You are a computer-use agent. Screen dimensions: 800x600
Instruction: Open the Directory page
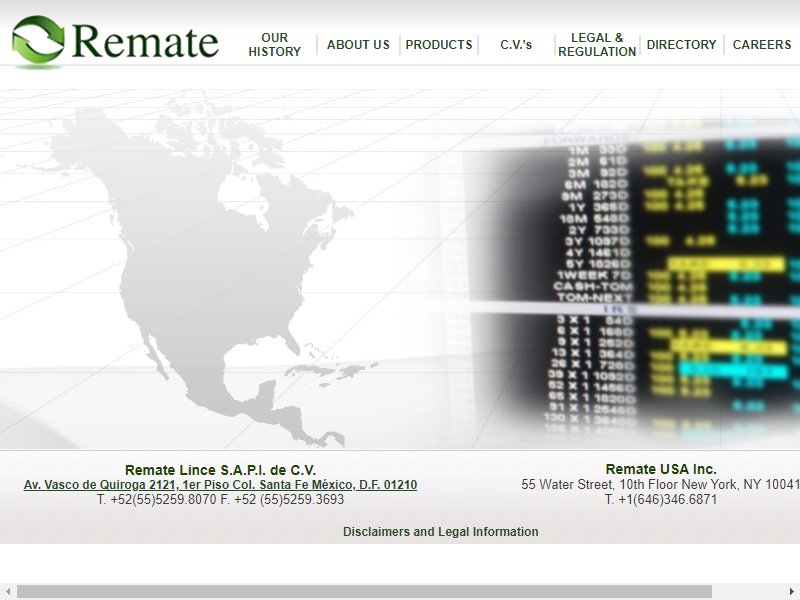coord(681,45)
